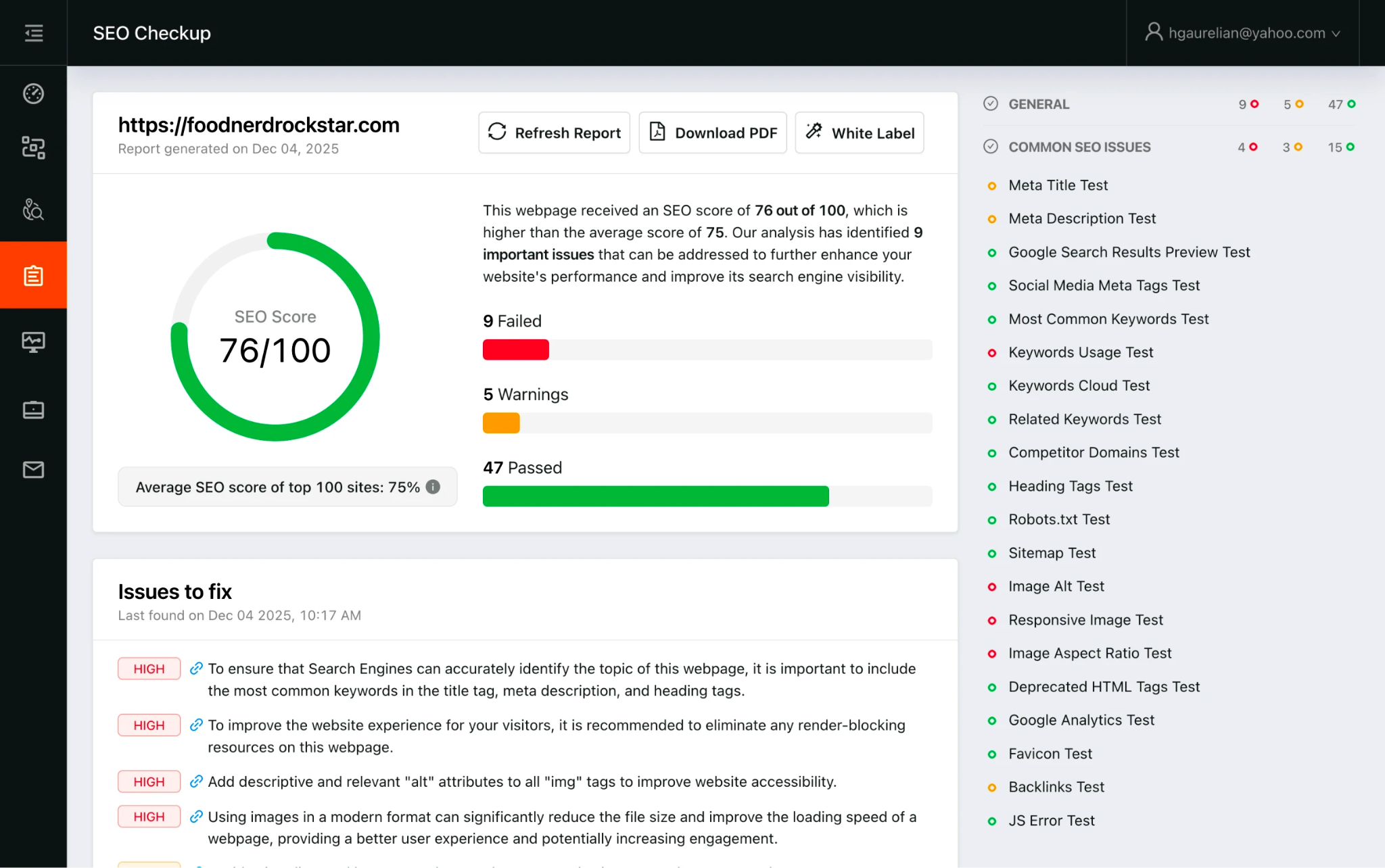This screenshot has width=1385, height=868.
Task: Click the red status dot beside Keywords Usage Test
Action: [991, 352]
